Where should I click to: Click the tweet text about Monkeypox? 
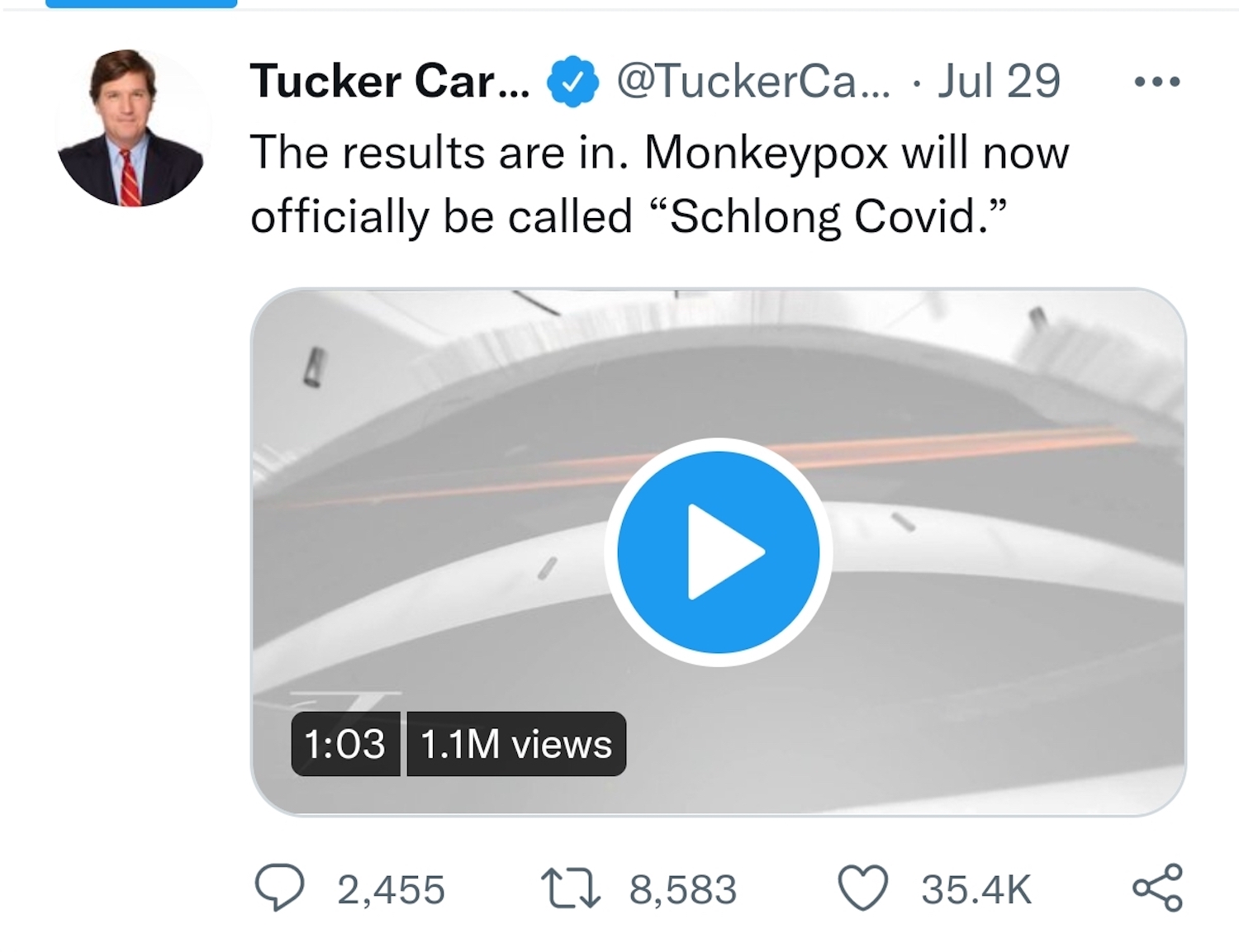[x=659, y=154]
